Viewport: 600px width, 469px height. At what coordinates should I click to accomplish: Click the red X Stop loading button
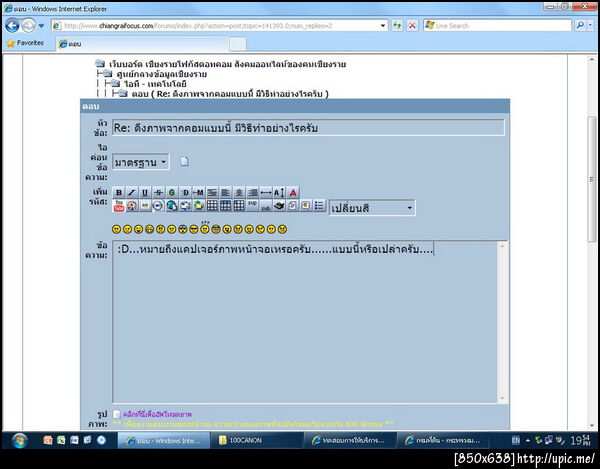click(x=412, y=26)
